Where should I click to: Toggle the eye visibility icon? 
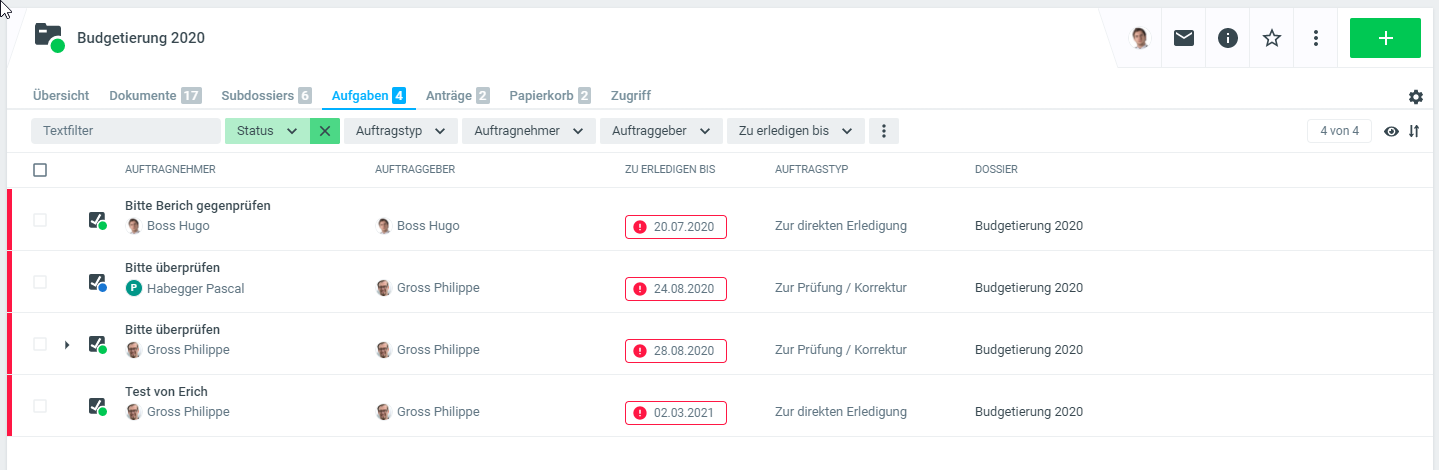tap(1391, 131)
